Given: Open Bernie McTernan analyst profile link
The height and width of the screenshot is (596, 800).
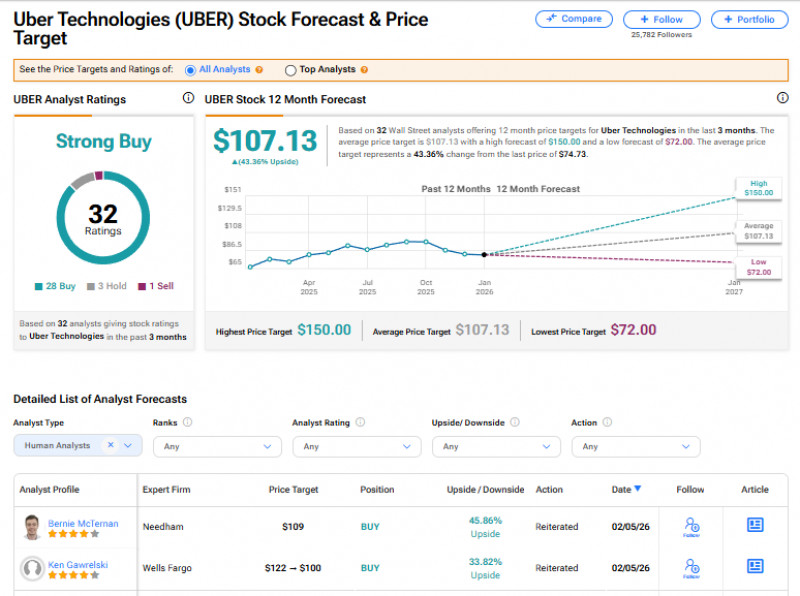Looking at the screenshot, I should (x=83, y=522).
